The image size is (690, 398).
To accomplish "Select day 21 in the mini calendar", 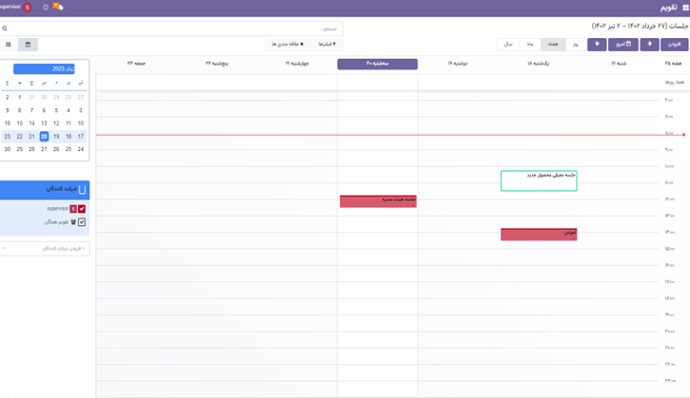I will [x=32, y=136].
